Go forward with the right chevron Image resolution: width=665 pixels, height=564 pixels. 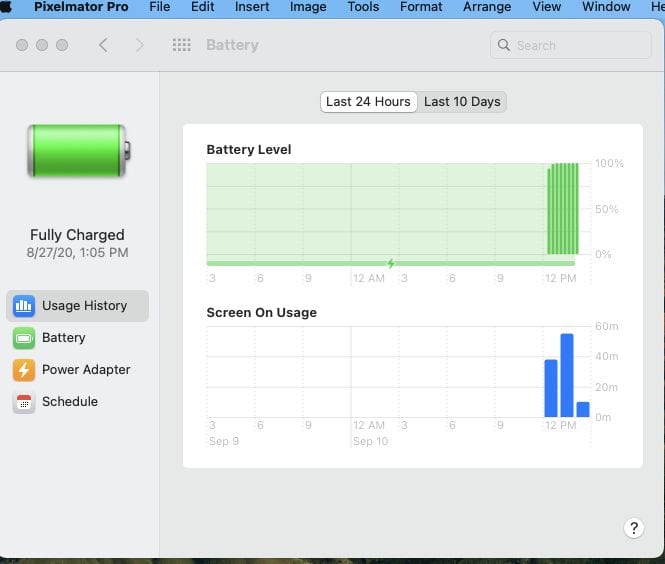[139, 45]
